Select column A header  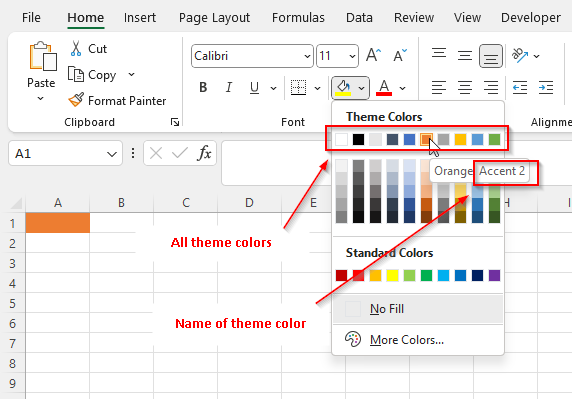(x=58, y=203)
